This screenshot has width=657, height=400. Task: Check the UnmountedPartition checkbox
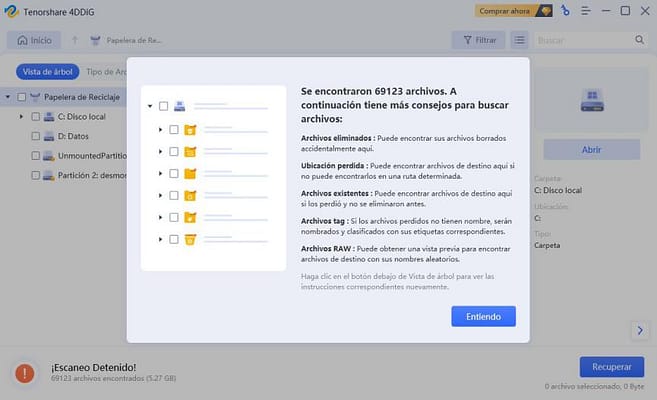tap(36, 156)
